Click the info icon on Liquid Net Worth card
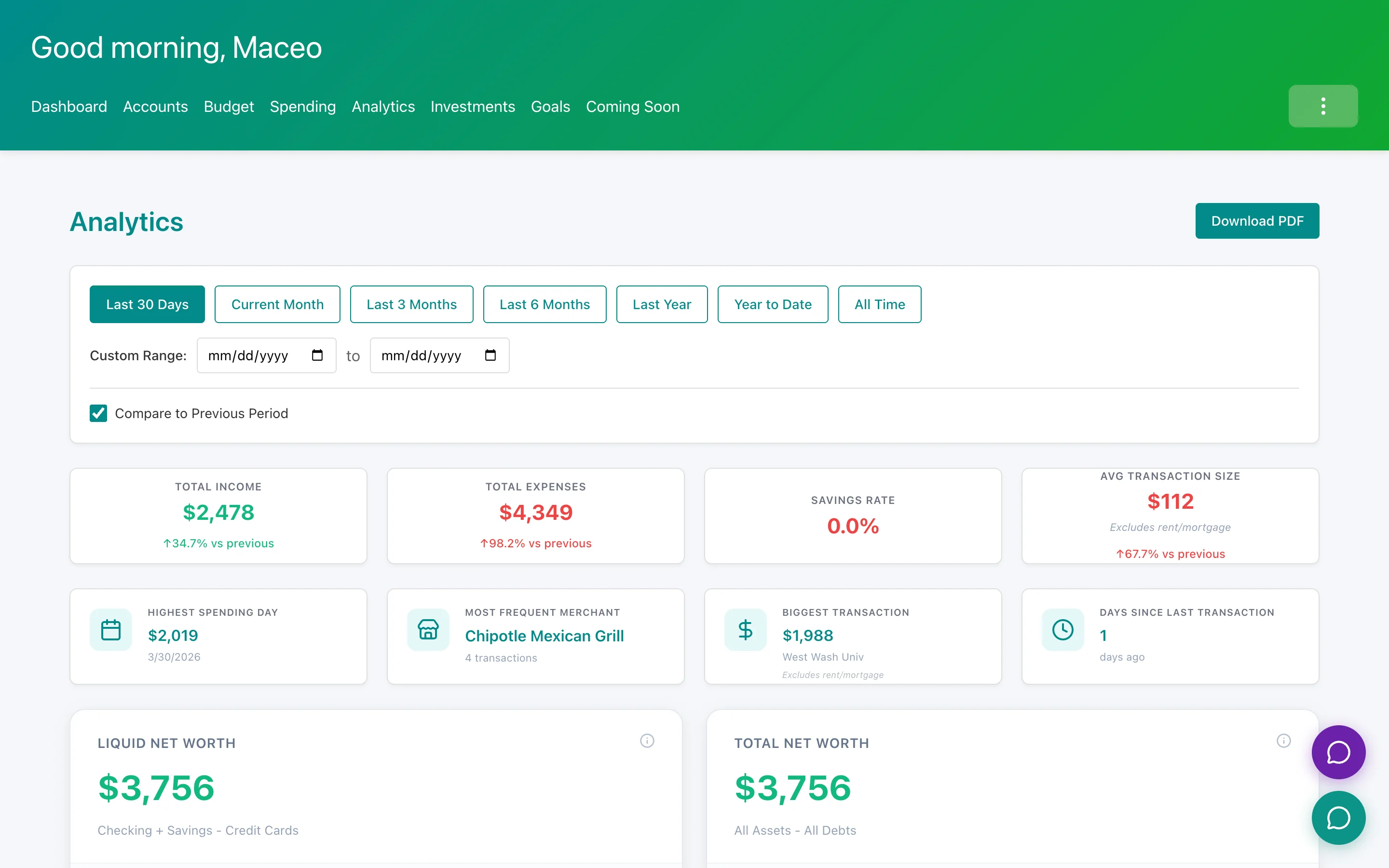Viewport: 1389px width, 868px height. [647, 741]
